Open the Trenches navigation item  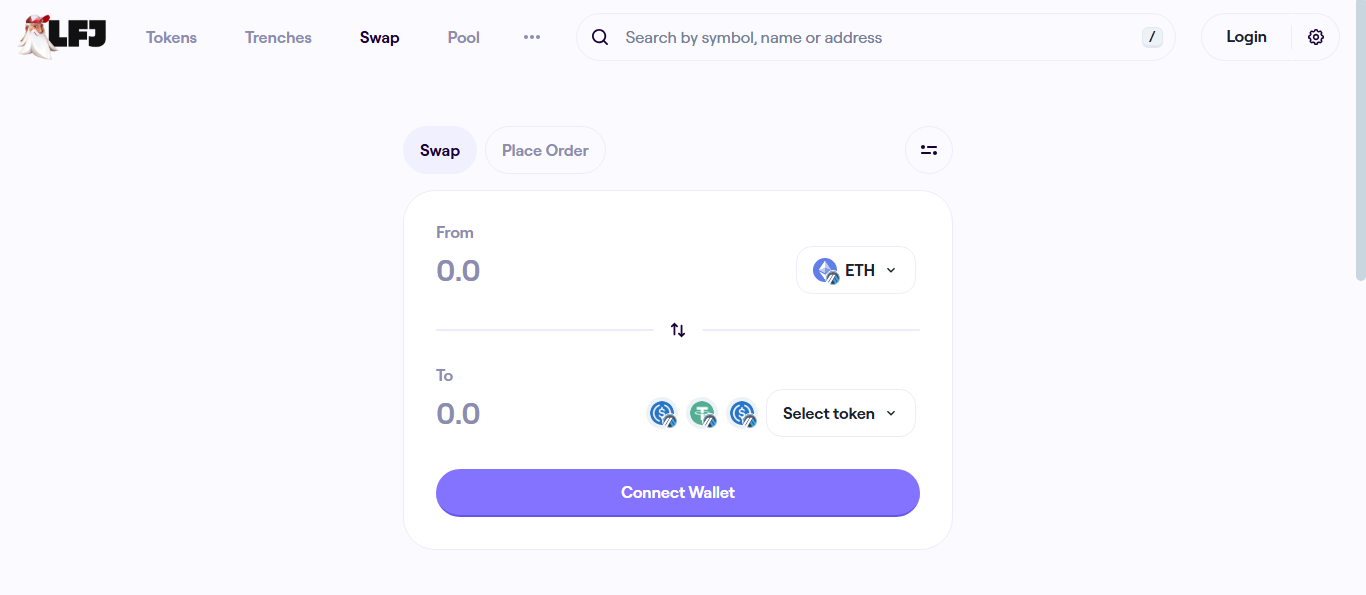tap(278, 37)
